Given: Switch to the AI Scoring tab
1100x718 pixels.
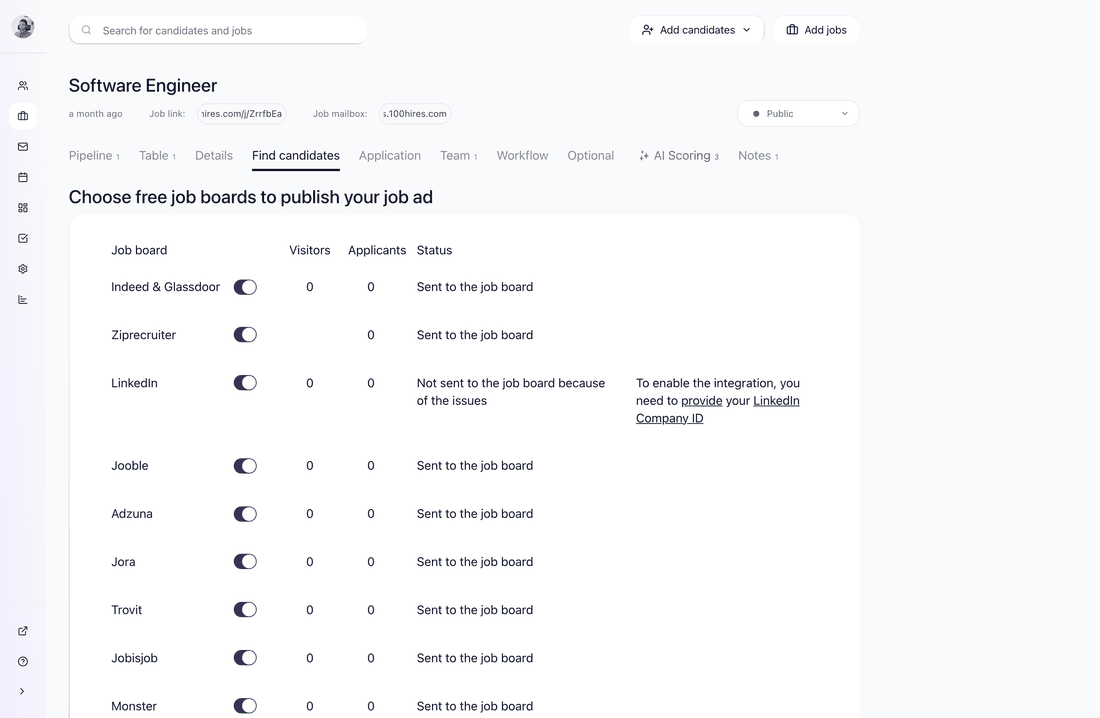Looking at the screenshot, I should (678, 156).
